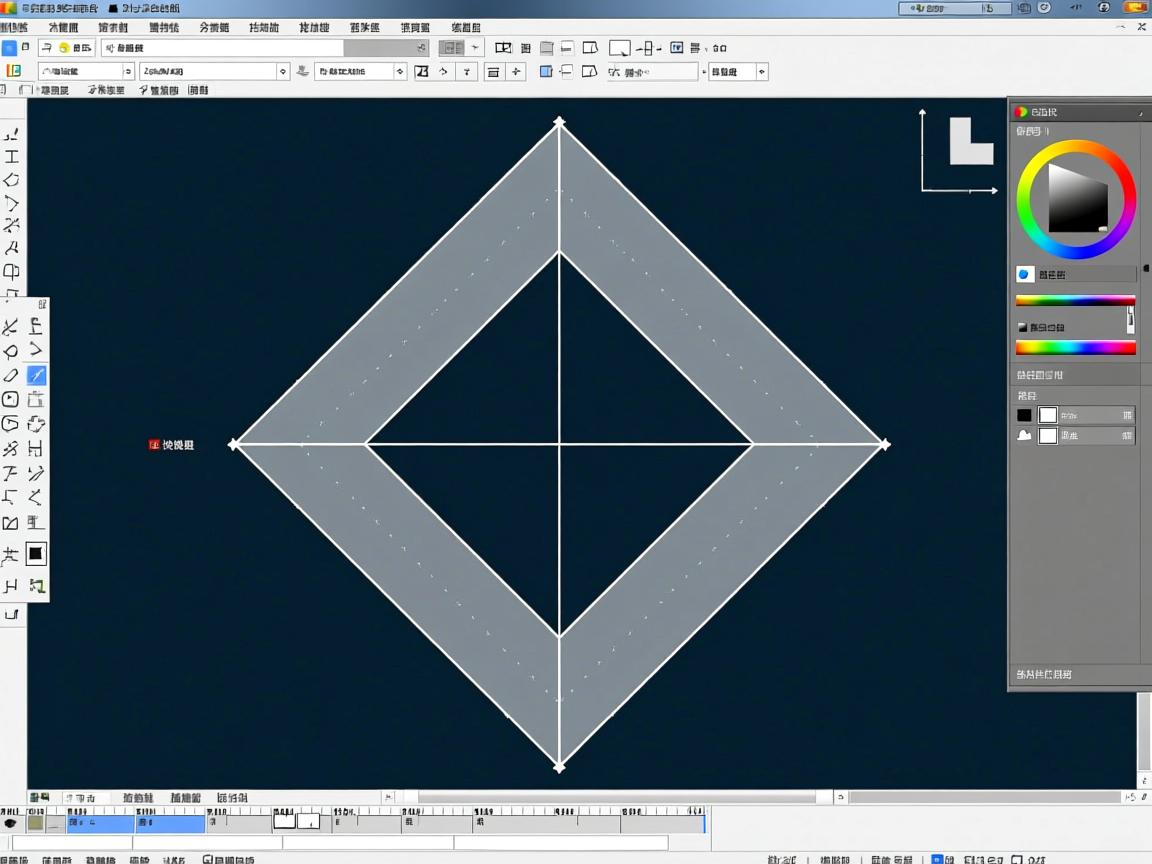Image resolution: width=1152 pixels, height=864 pixels.
Task: Select the highlighted blue brush tool in floating palette
Action: pos(36,375)
